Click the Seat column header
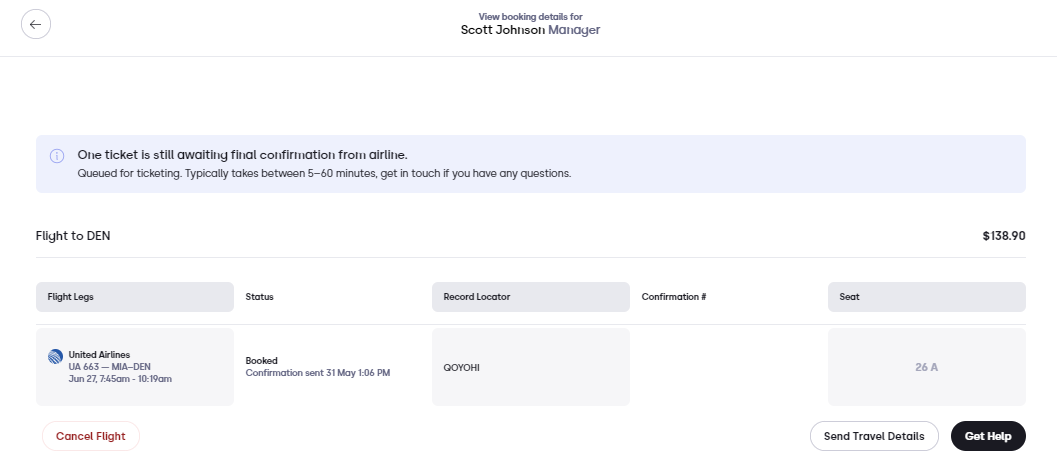Screen dimensions: 1057x476 (927, 297)
